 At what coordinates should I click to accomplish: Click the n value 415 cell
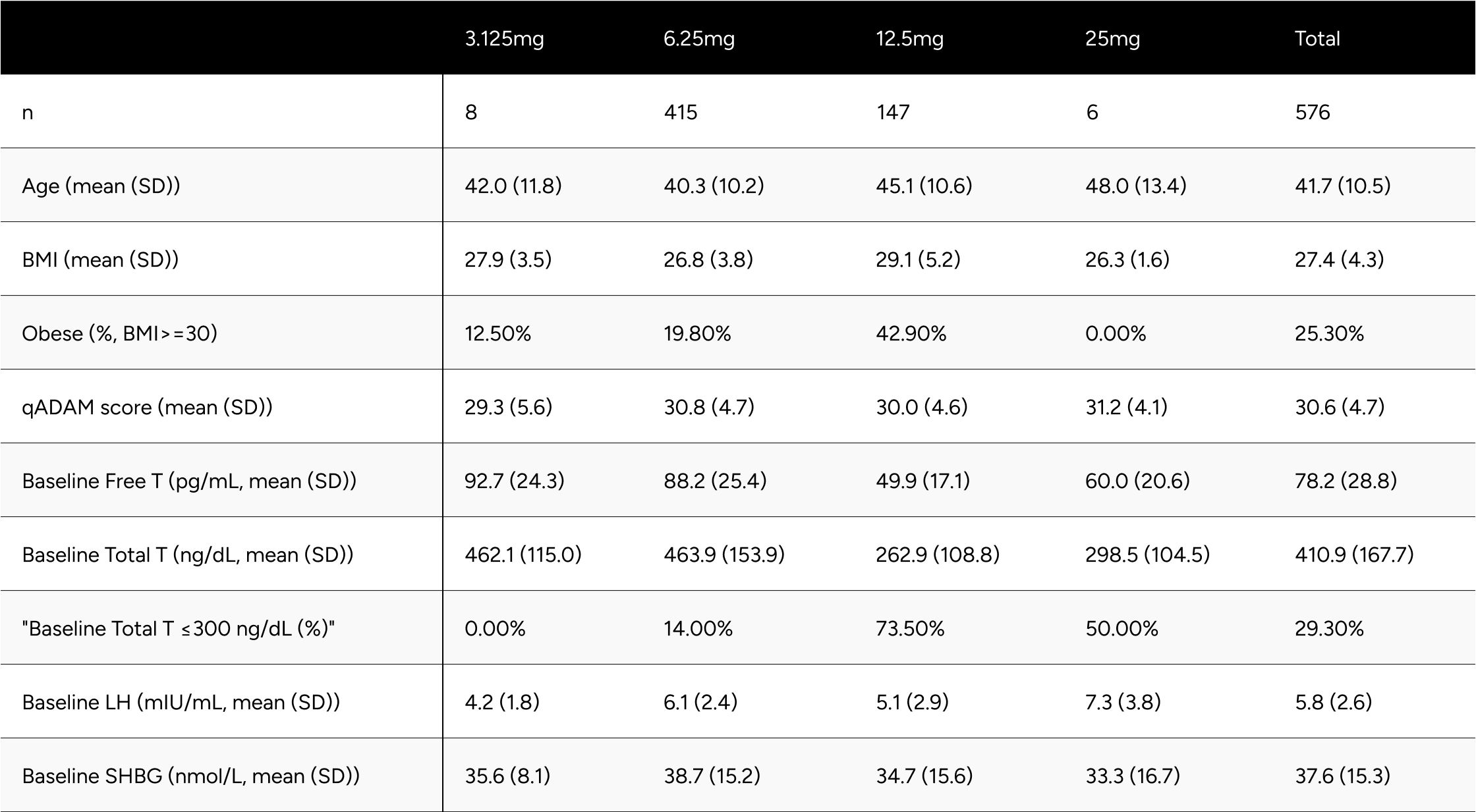pyautogui.click(x=680, y=113)
